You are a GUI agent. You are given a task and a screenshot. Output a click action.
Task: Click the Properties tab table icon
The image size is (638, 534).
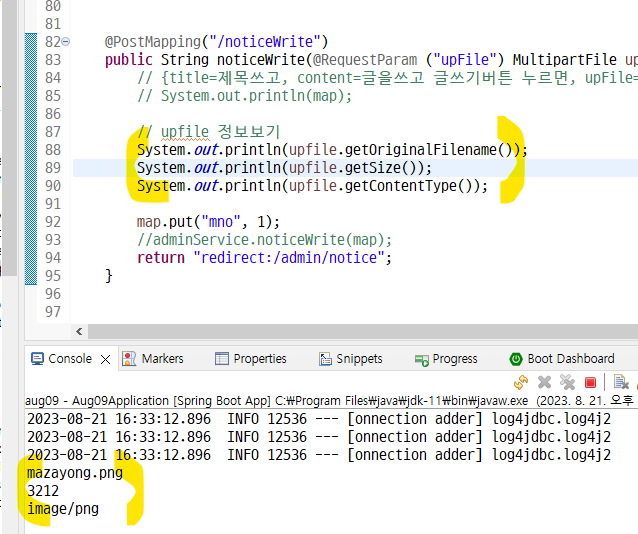(x=222, y=359)
